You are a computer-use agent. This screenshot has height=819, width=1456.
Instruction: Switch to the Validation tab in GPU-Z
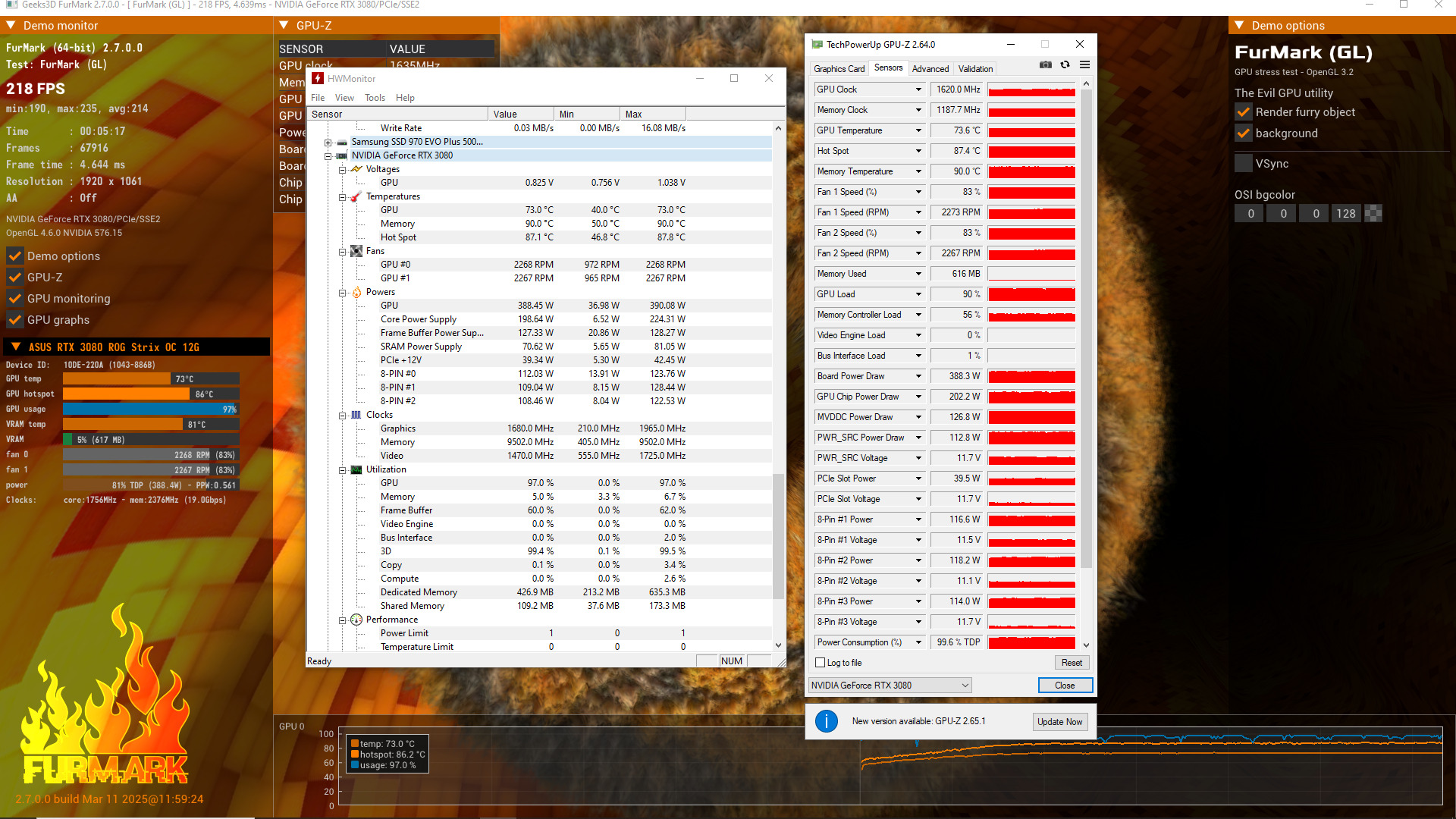coord(975,69)
